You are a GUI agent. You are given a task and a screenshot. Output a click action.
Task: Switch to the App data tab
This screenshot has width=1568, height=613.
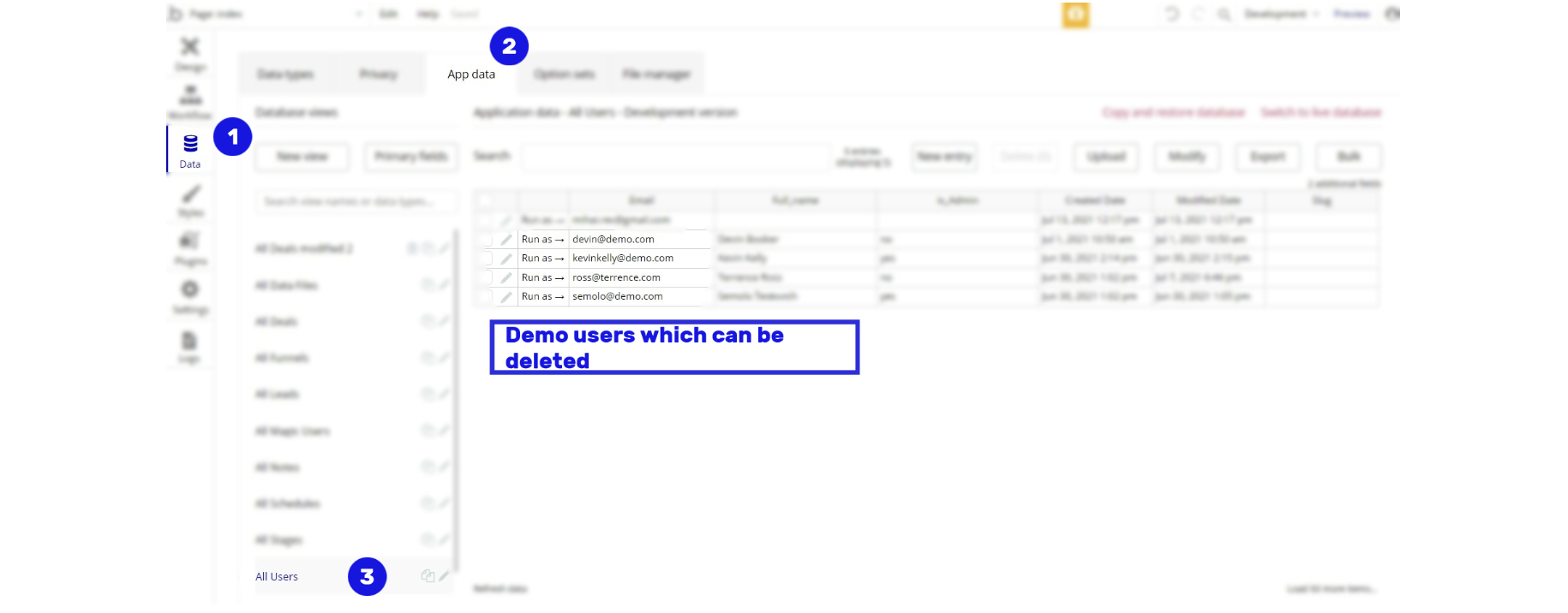(470, 74)
